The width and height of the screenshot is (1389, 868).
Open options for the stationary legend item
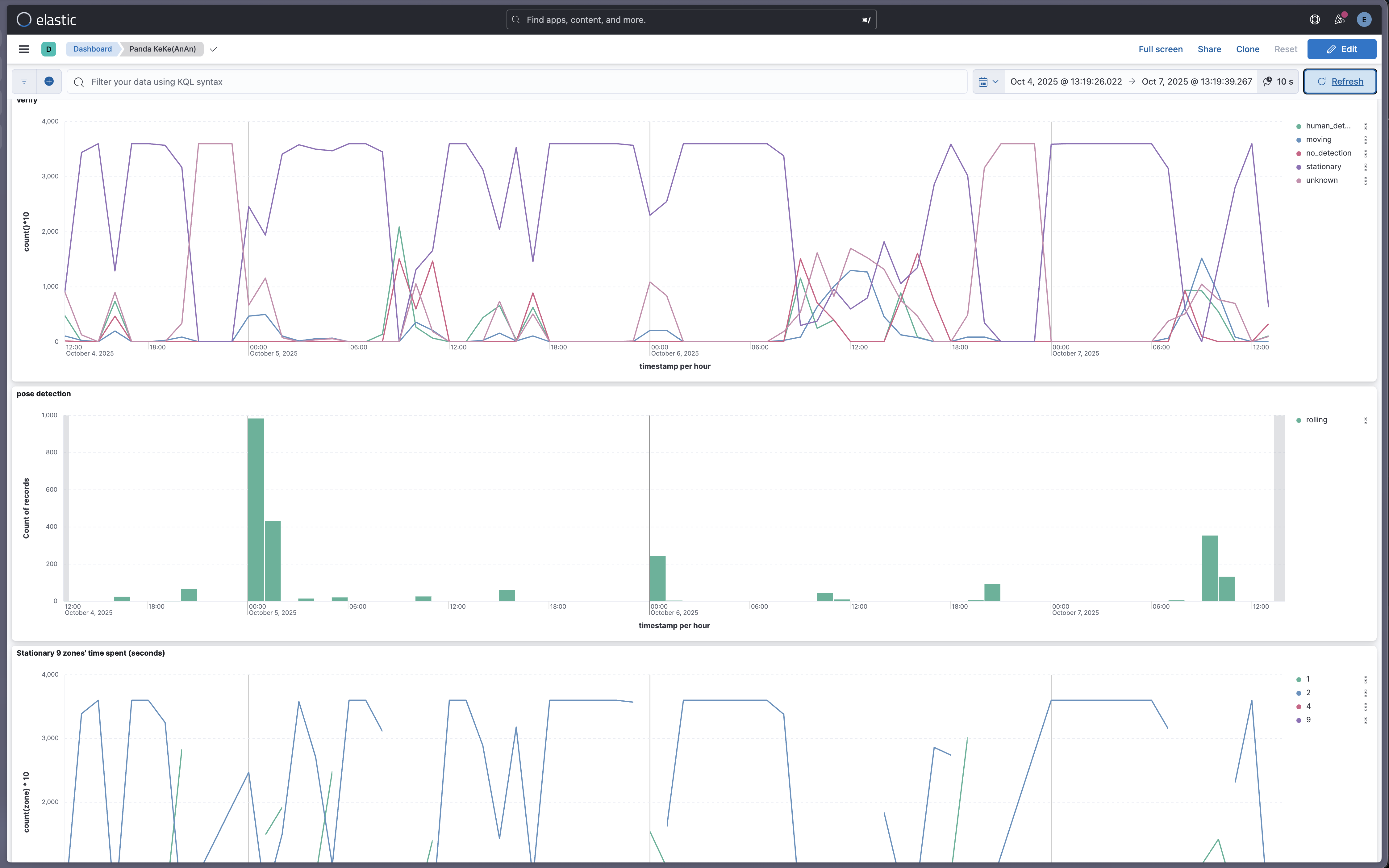pos(1366,167)
